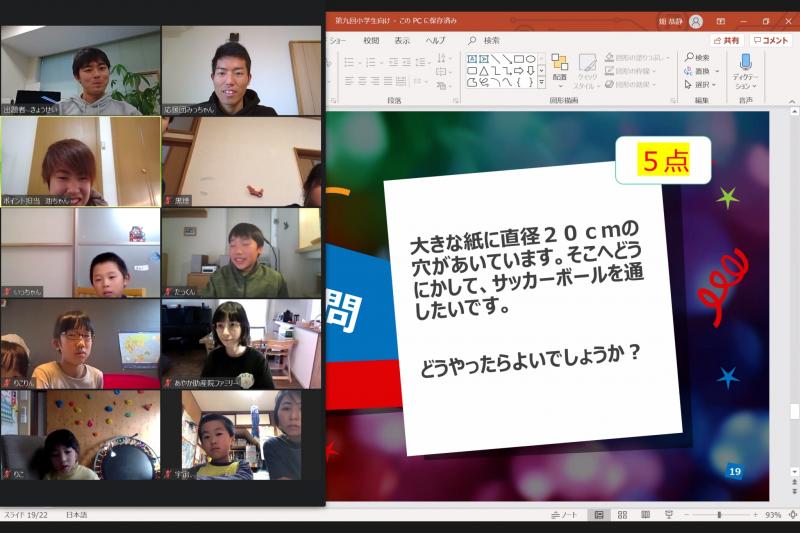The height and width of the screenshot is (533, 800).
Task: Click the slide pane vertical scrollbar
Action: point(794,293)
